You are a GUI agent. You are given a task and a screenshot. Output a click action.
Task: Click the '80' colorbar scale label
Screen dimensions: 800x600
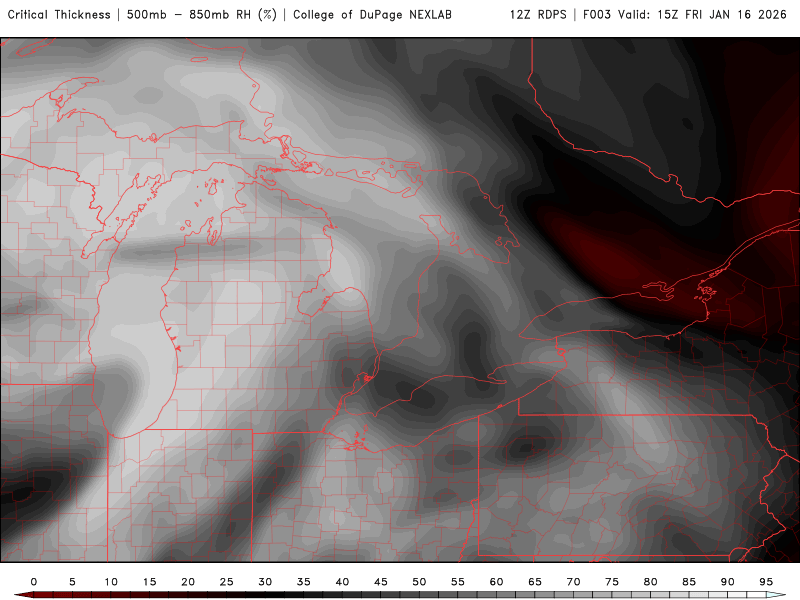point(651,582)
